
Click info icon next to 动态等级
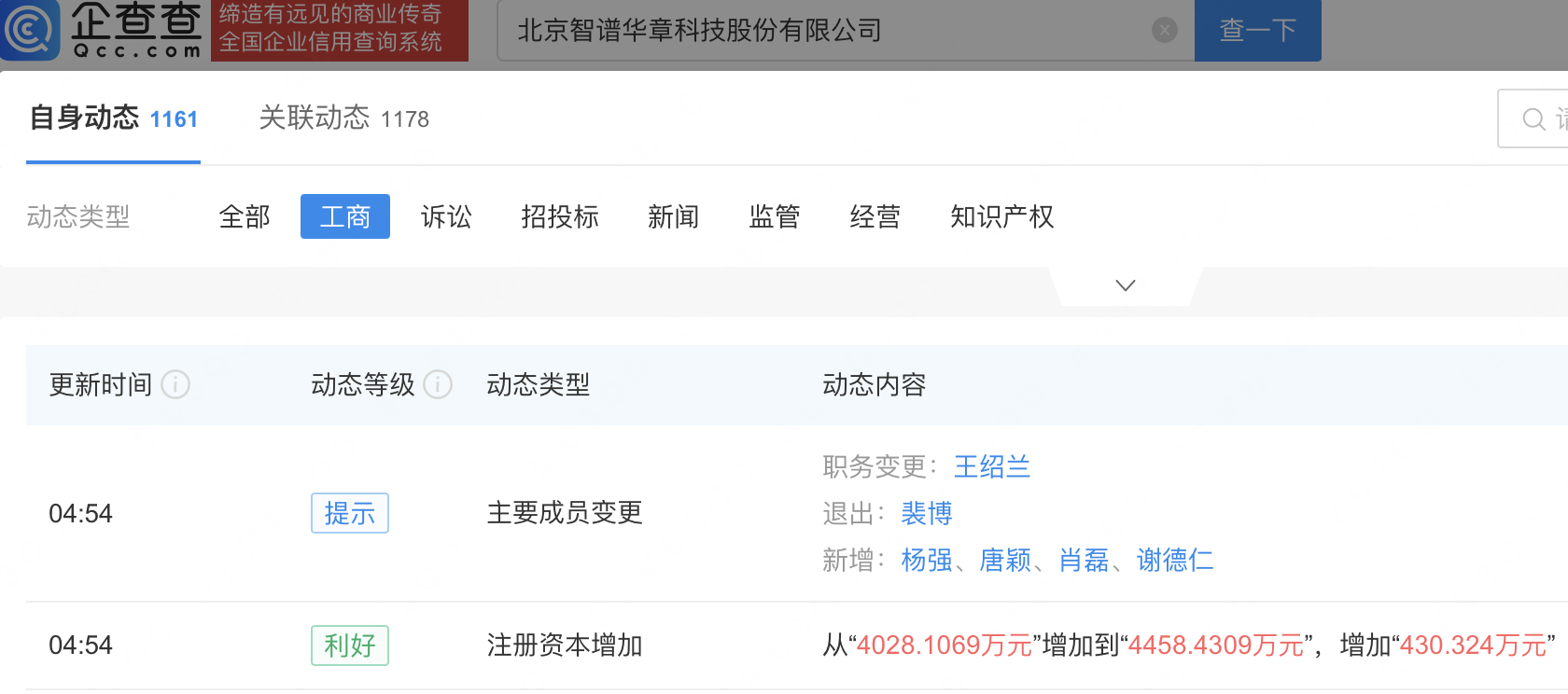point(438,384)
